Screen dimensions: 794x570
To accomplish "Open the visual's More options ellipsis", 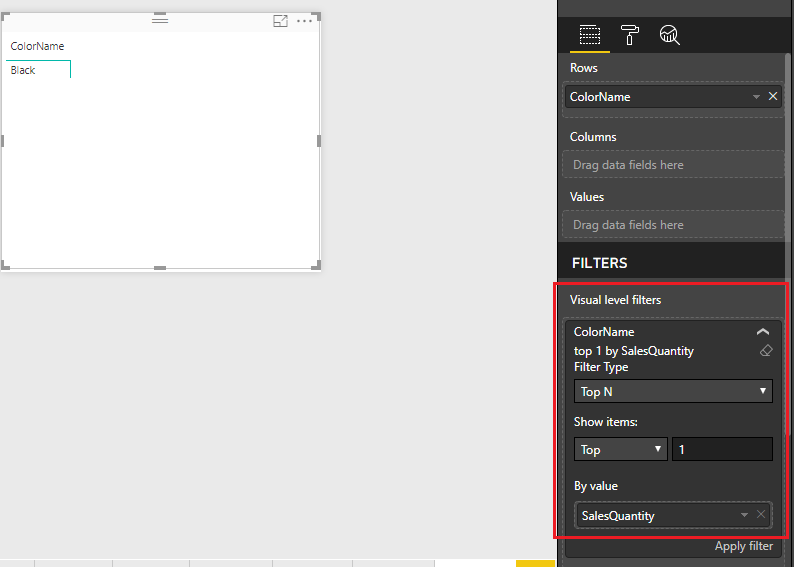I will (304, 21).
